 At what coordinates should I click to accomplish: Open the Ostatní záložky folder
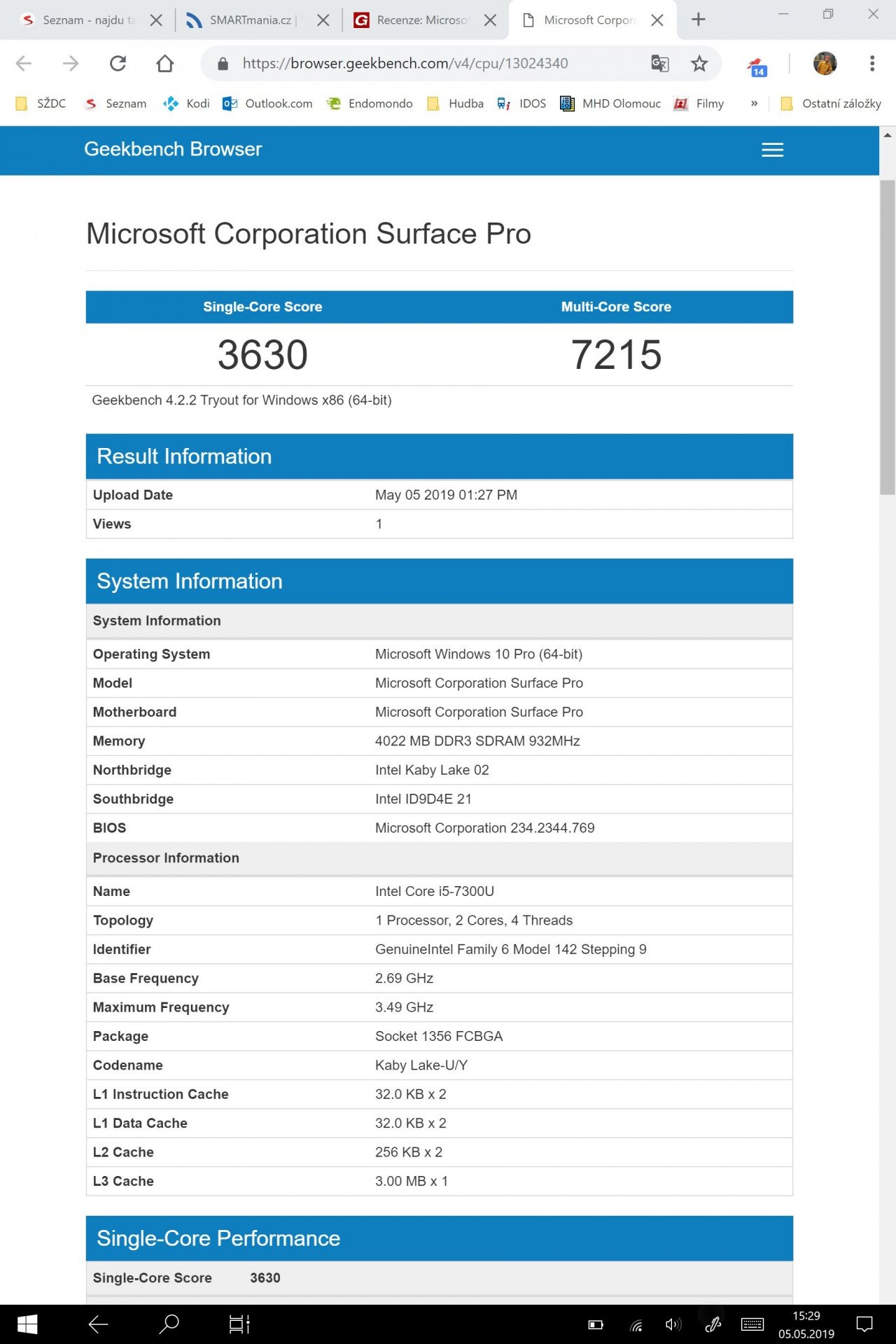[x=831, y=104]
